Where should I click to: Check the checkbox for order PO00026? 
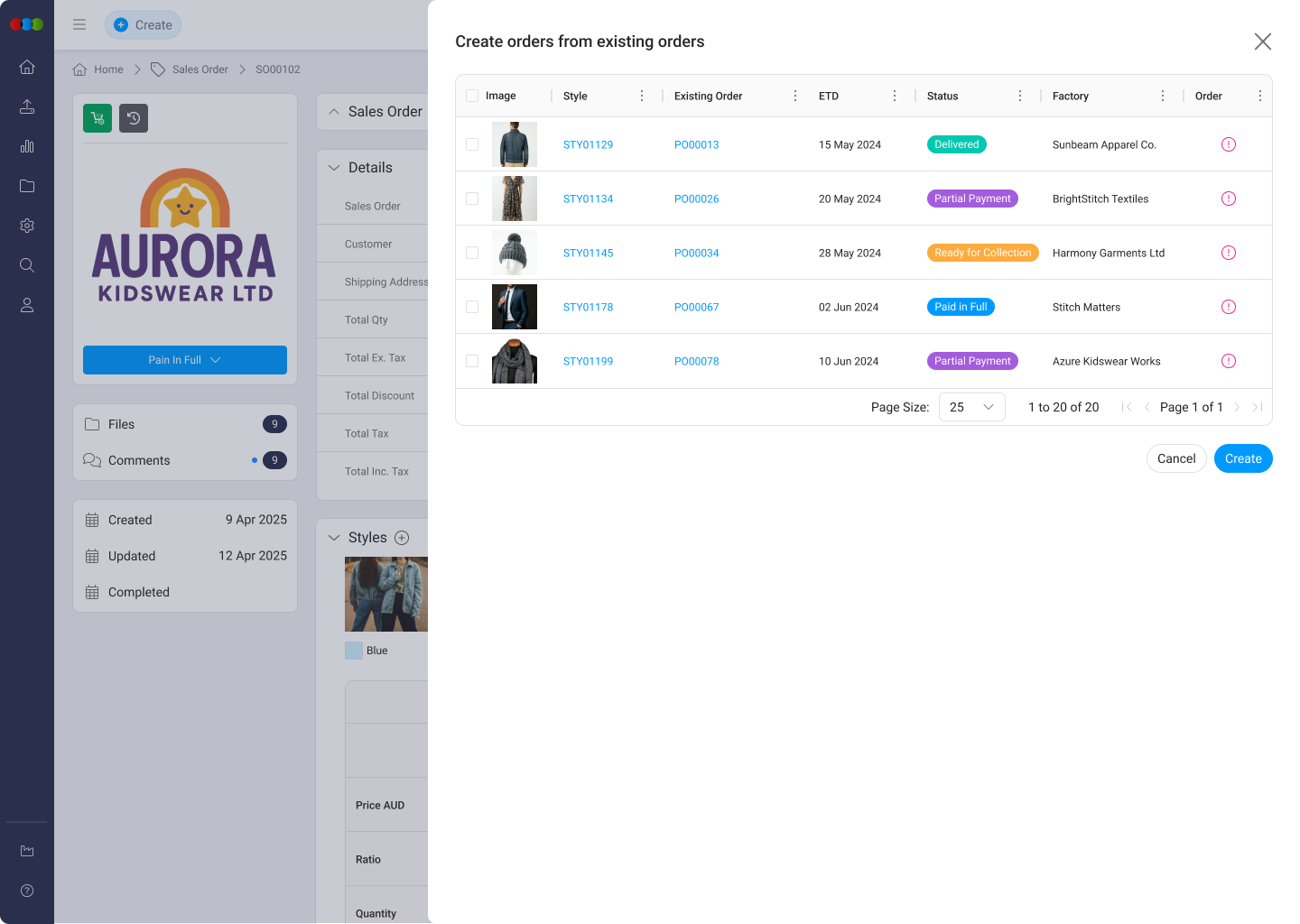(x=471, y=199)
